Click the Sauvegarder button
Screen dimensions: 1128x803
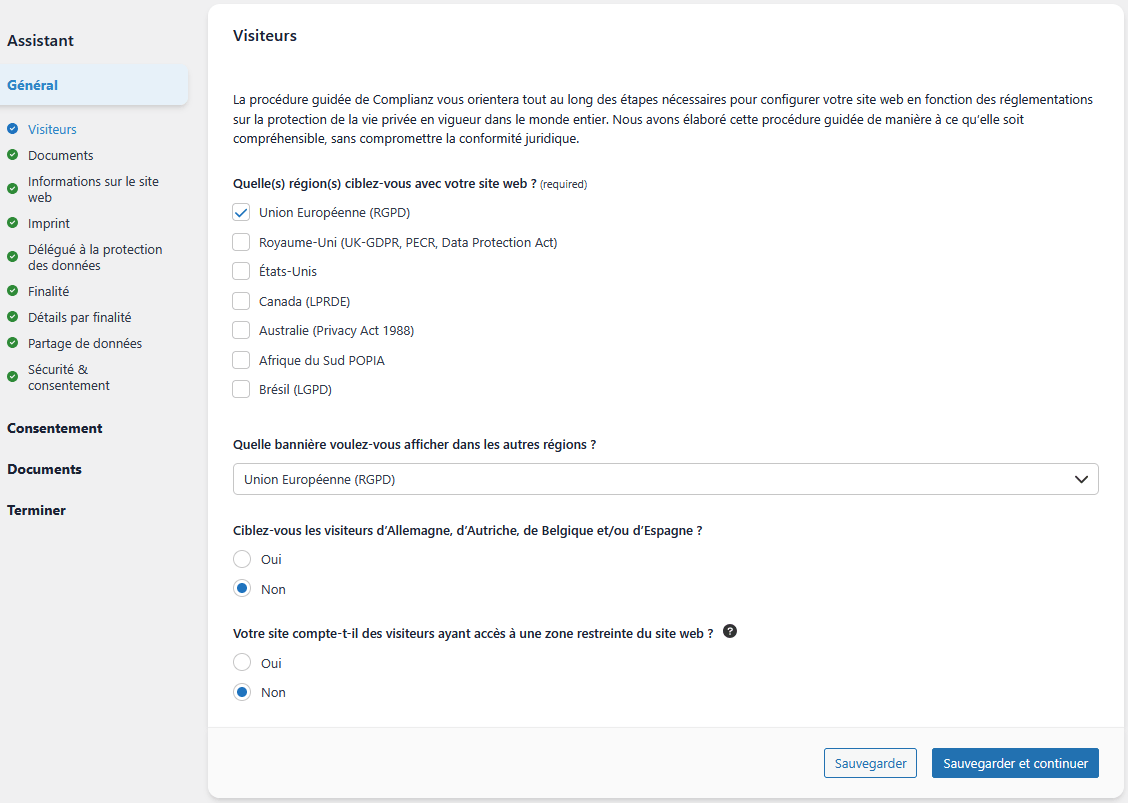point(870,762)
